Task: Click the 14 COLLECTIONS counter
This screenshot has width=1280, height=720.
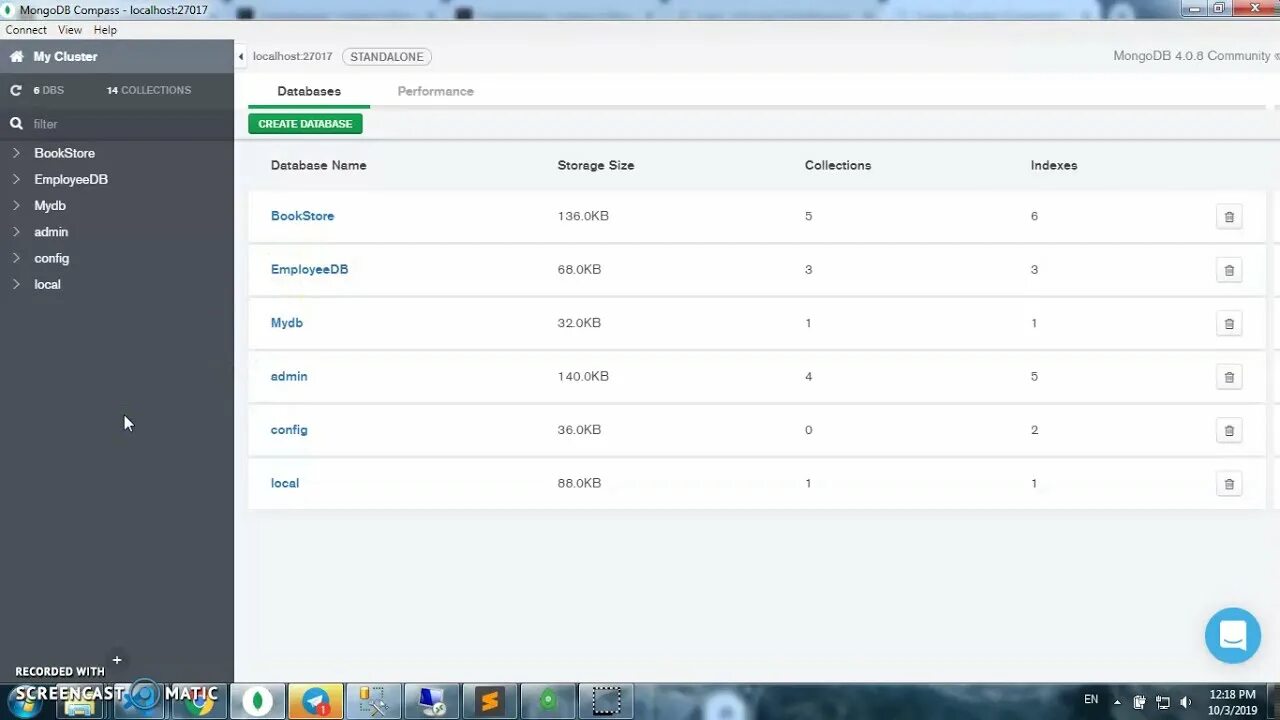Action: [149, 90]
